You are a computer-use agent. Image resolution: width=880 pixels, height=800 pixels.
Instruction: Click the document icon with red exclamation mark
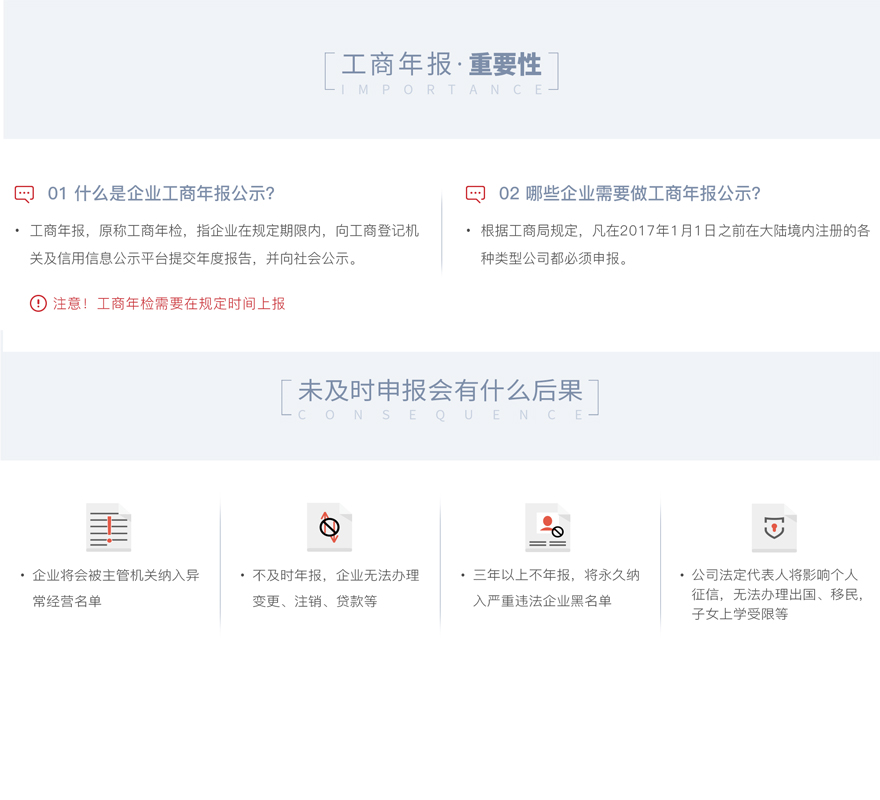click(108, 528)
